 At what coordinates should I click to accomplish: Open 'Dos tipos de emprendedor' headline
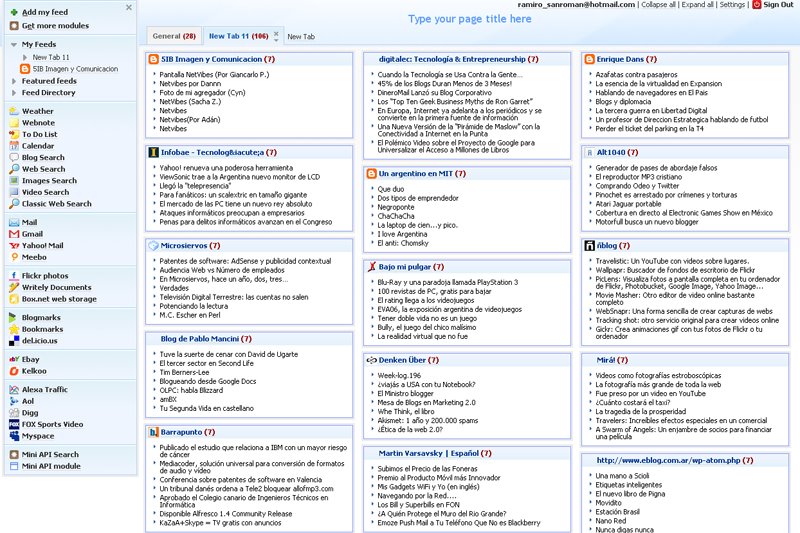(x=418, y=198)
